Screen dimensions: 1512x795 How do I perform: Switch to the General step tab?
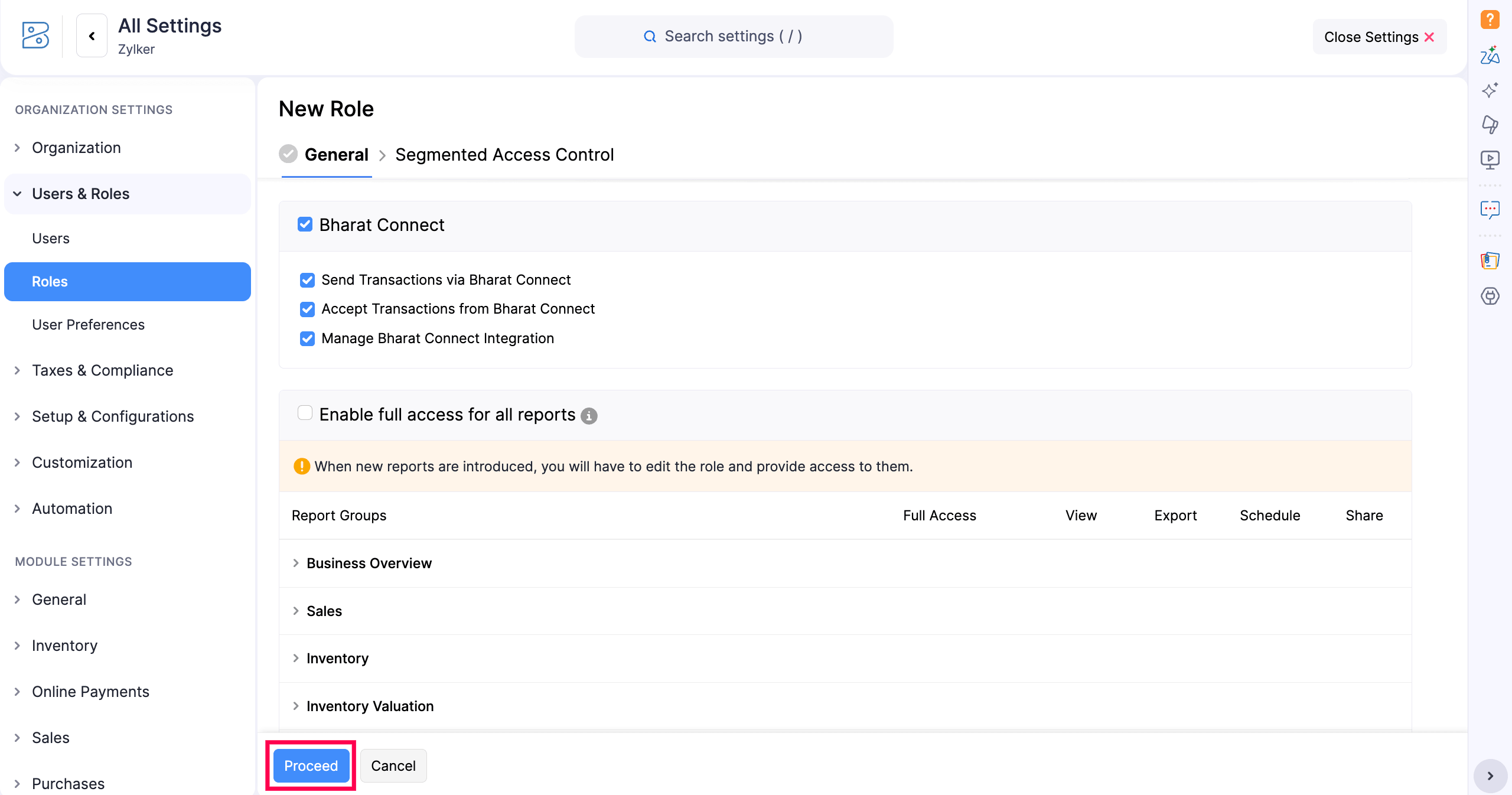(336, 155)
